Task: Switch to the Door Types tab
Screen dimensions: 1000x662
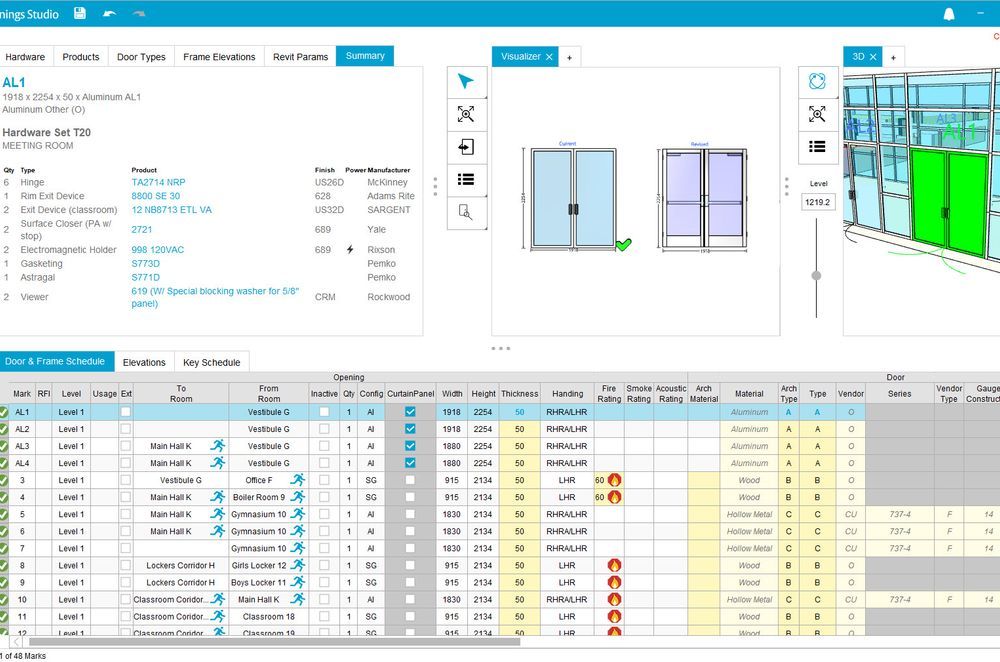Action: coord(141,57)
